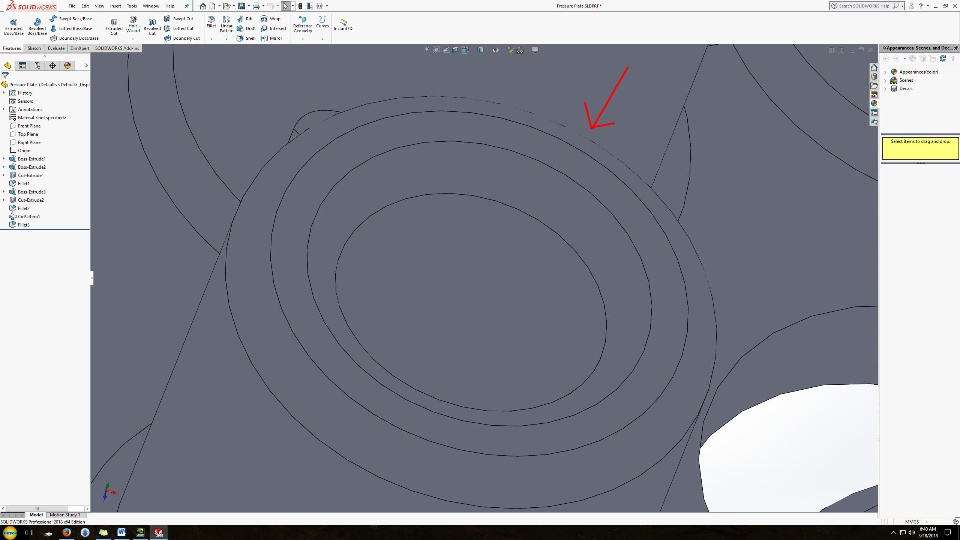Select the Draft tool
Screen dimensions: 960x540
pos(246,28)
